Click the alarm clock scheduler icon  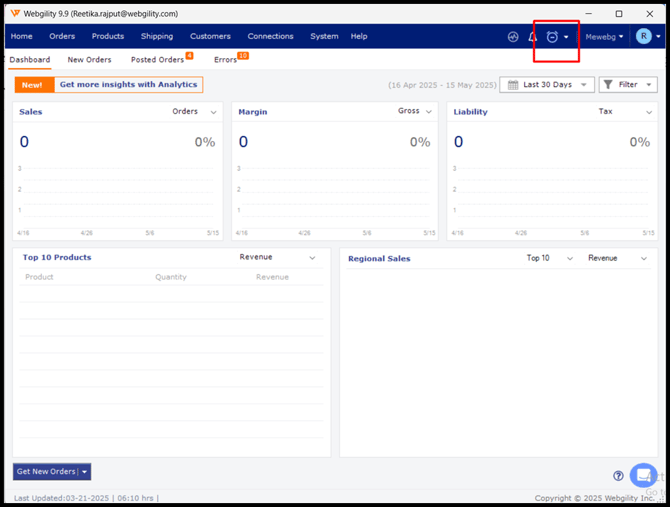point(552,37)
